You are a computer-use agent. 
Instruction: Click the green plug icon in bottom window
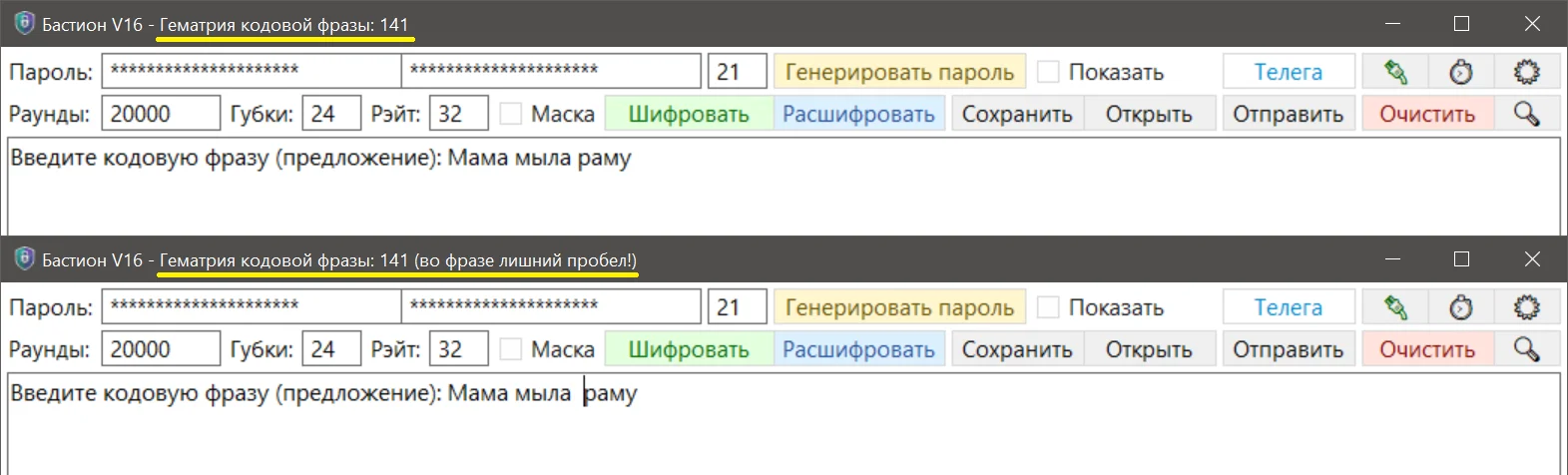click(1394, 307)
